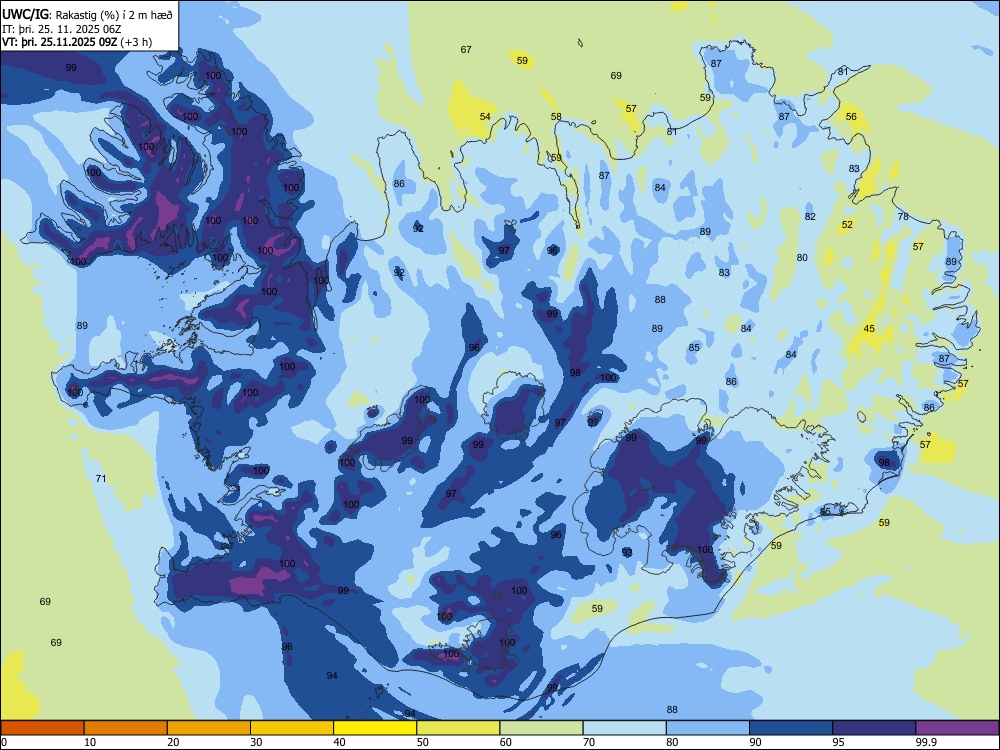Click the legend tick label 10

(90, 742)
